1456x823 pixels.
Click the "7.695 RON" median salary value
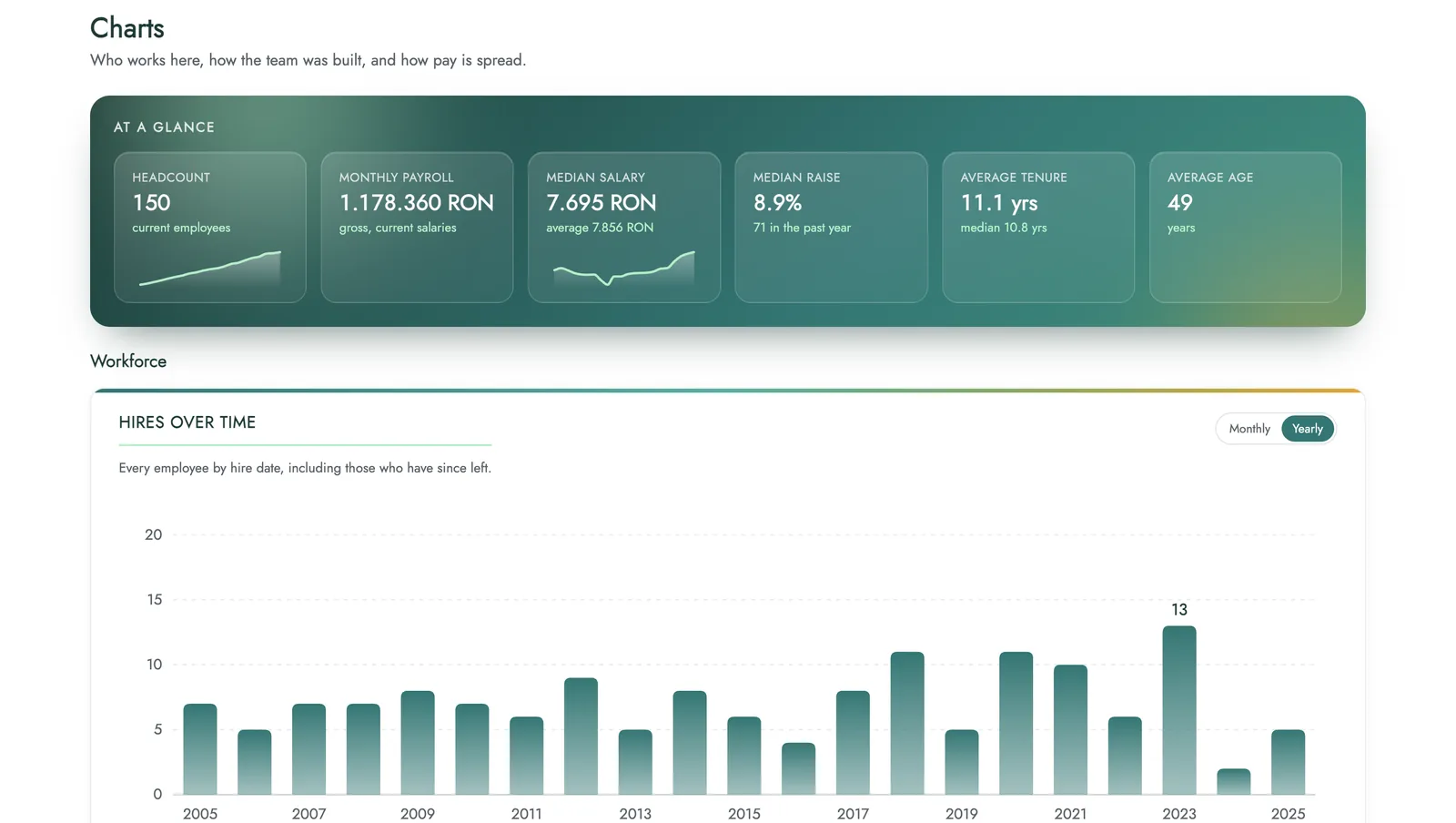602,203
